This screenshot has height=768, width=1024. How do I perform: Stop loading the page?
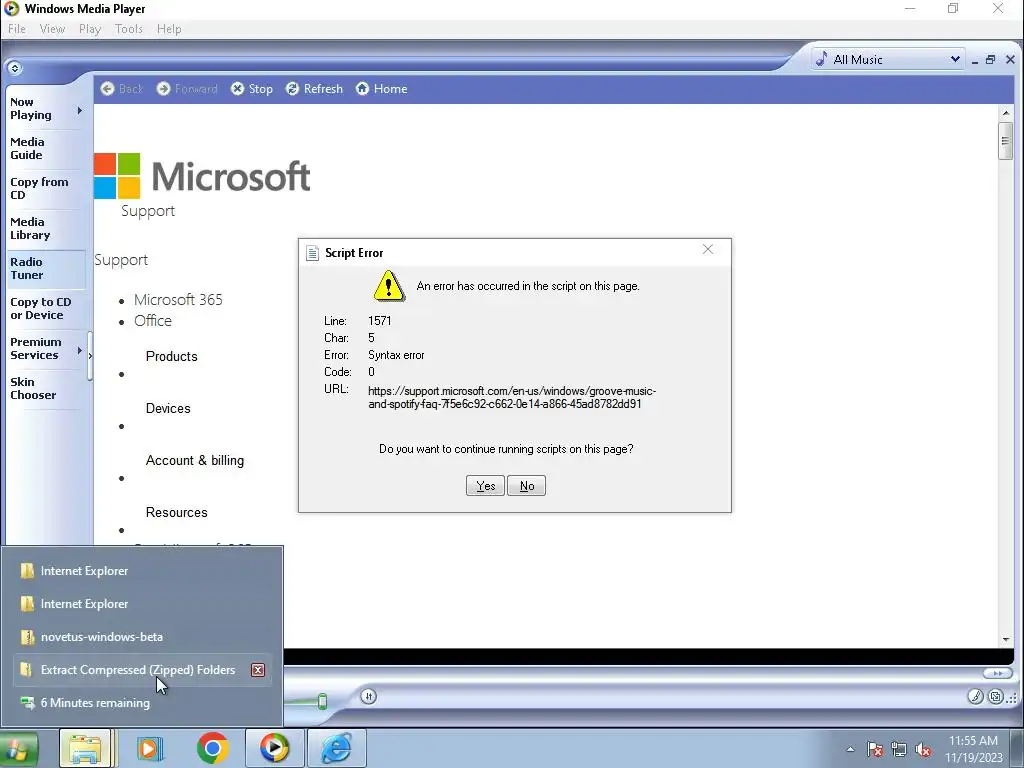(x=251, y=89)
